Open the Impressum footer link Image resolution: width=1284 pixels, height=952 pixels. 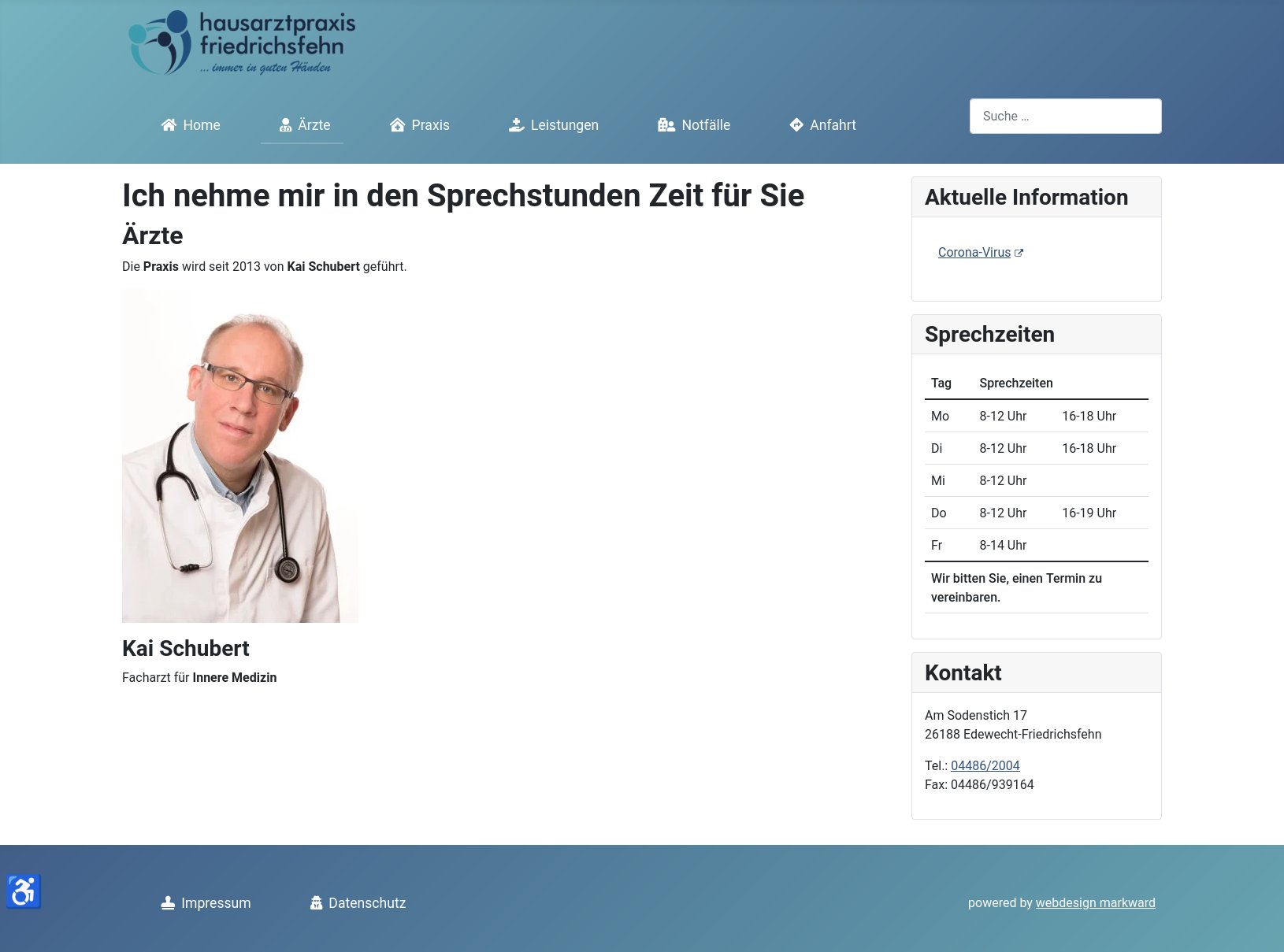pos(216,903)
